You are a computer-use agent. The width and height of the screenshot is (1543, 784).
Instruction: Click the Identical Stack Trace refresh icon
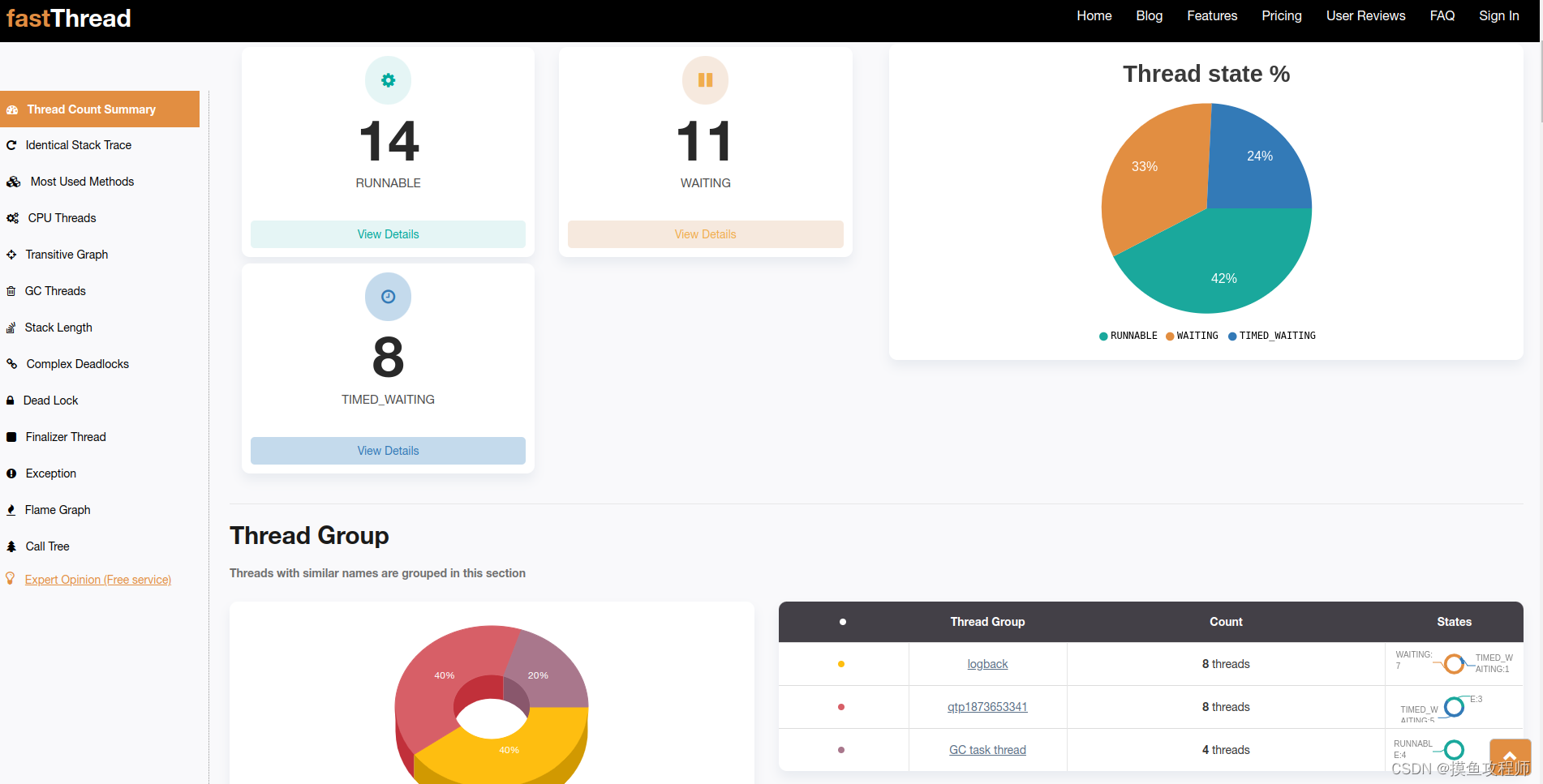tap(11, 145)
